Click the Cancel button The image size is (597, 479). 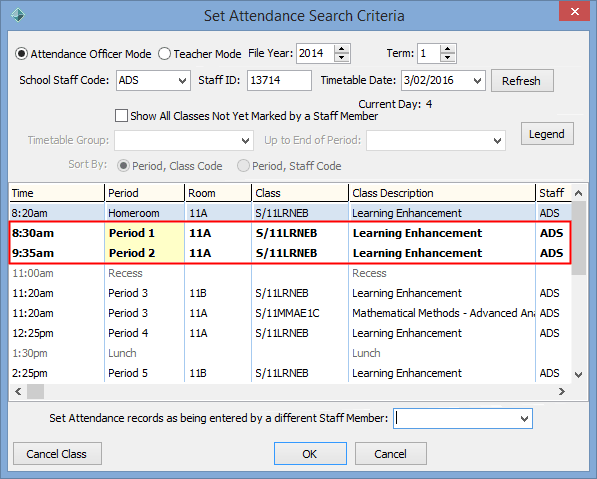[x=391, y=453]
